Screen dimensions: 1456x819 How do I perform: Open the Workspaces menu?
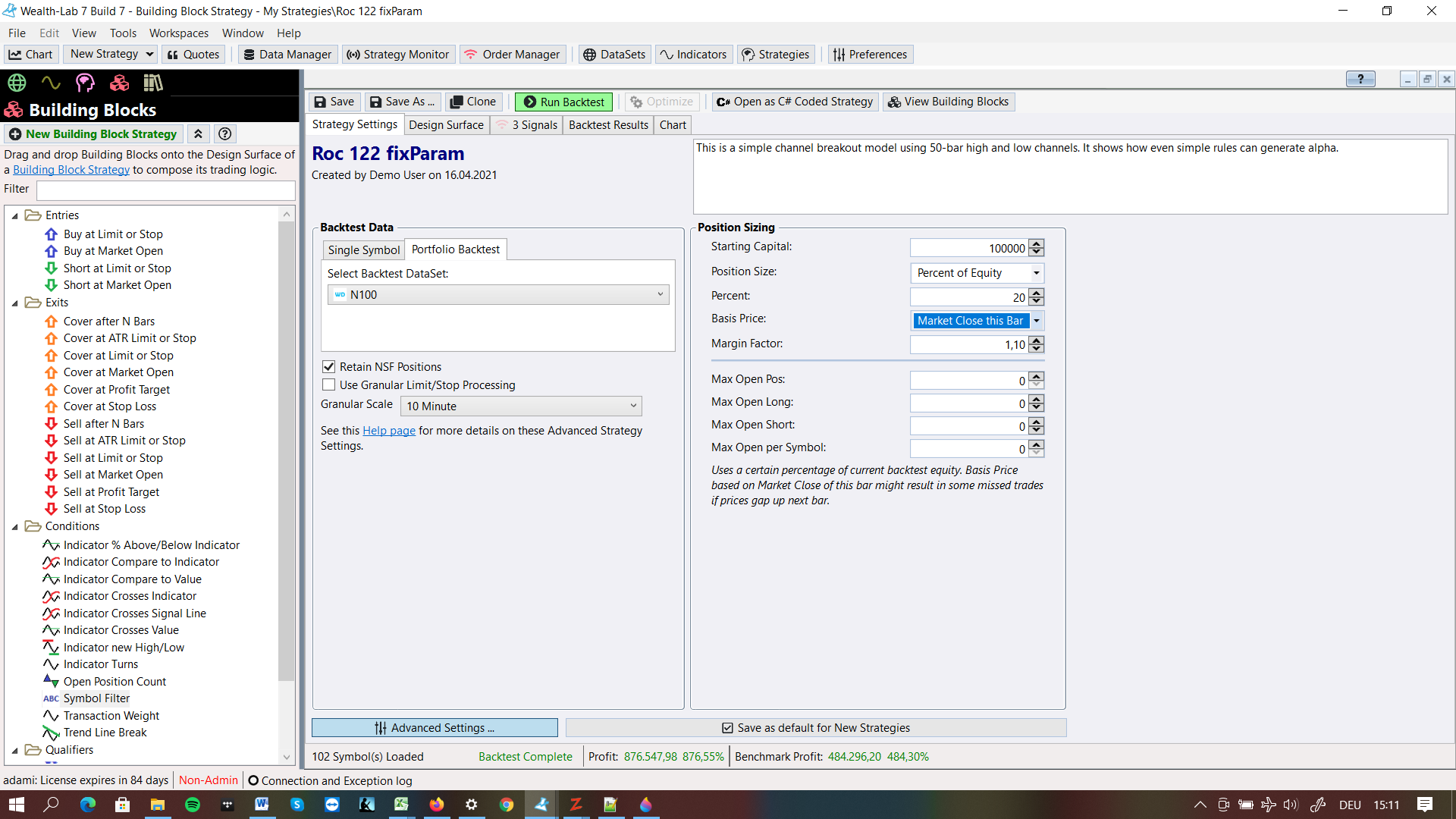coord(178,33)
